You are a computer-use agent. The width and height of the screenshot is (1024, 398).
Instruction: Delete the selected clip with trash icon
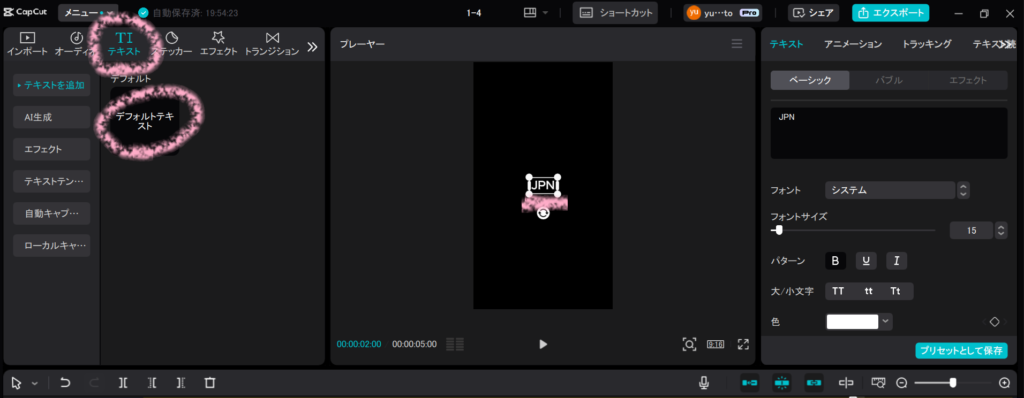(210, 383)
